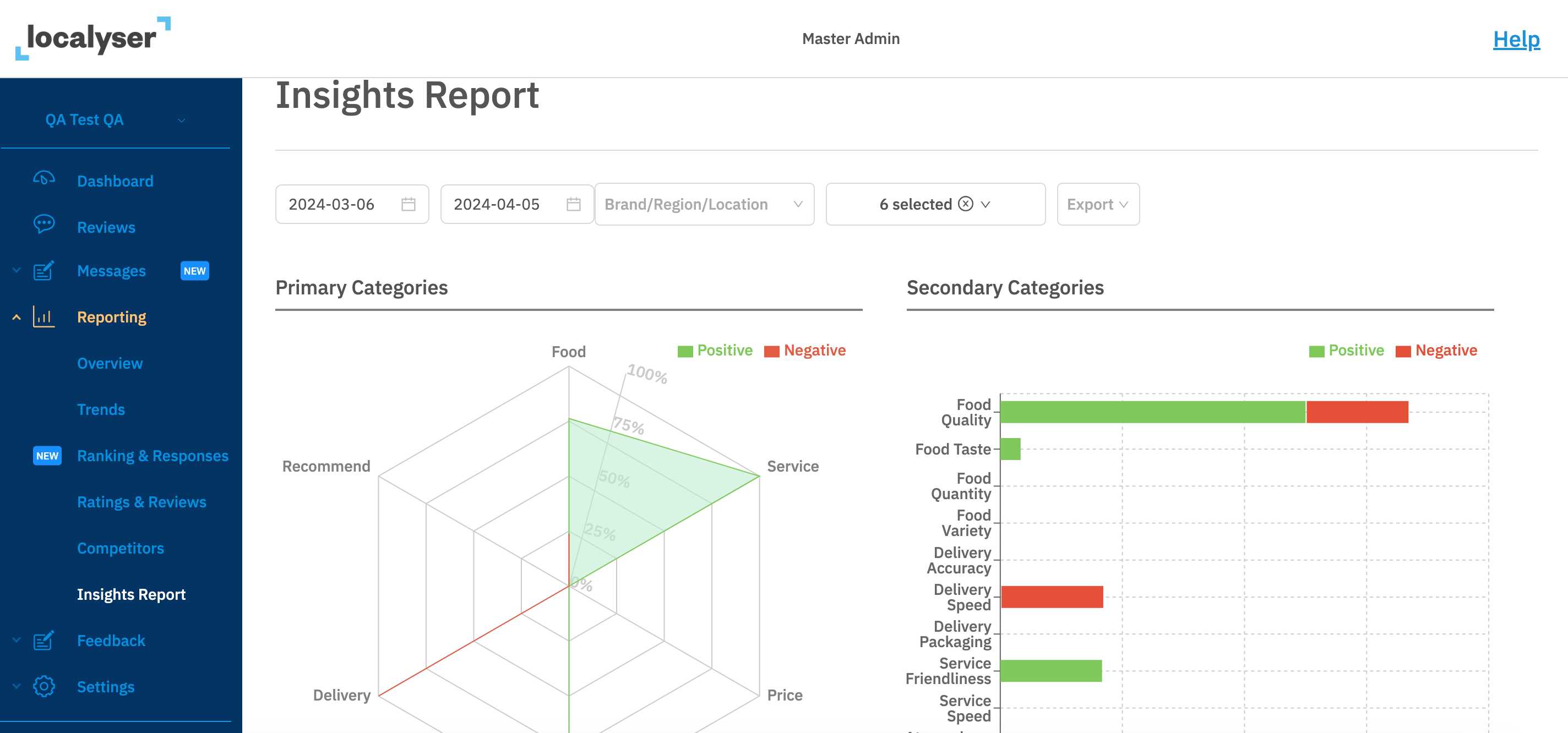Viewport: 1568px width, 733px height.
Task: Navigate to Trends reporting section
Action: 100,409
